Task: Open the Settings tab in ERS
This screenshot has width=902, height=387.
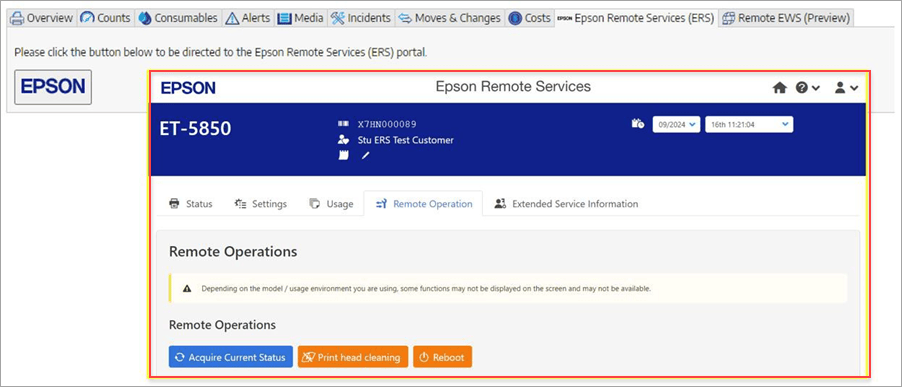Action: 261,204
